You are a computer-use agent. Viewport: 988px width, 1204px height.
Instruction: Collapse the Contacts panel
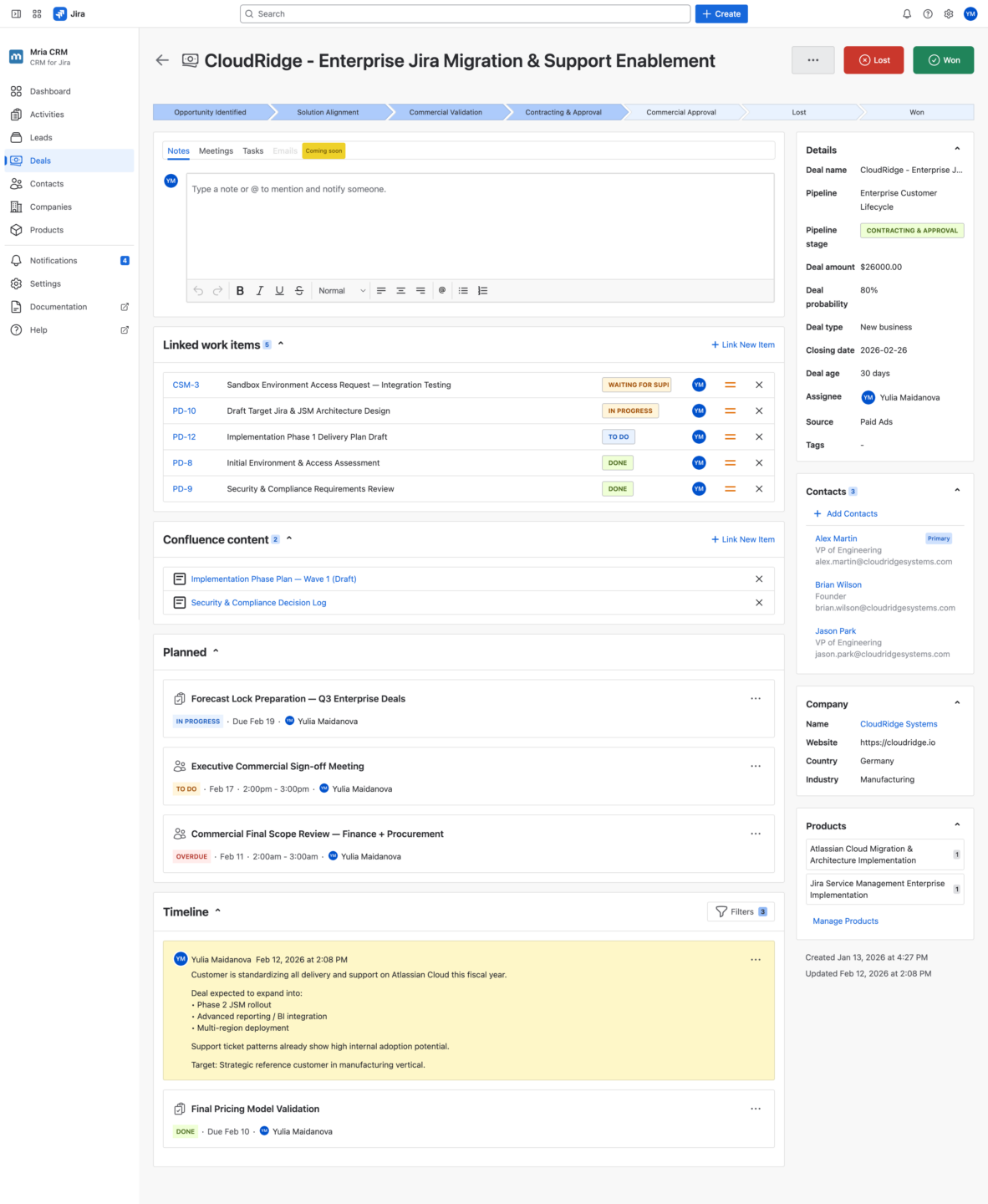click(957, 490)
